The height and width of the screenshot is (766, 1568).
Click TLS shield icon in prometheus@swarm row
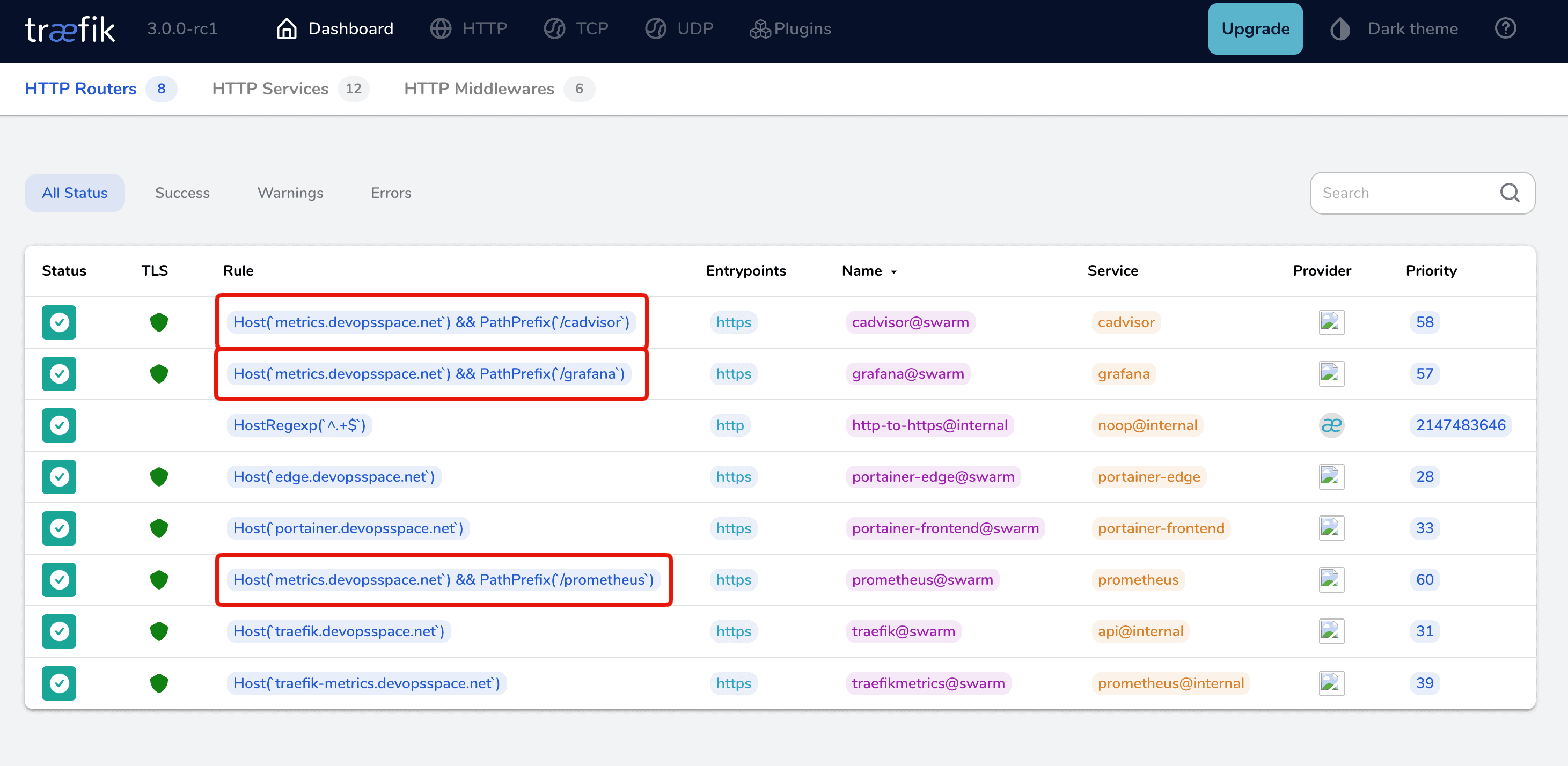[159, 580]
